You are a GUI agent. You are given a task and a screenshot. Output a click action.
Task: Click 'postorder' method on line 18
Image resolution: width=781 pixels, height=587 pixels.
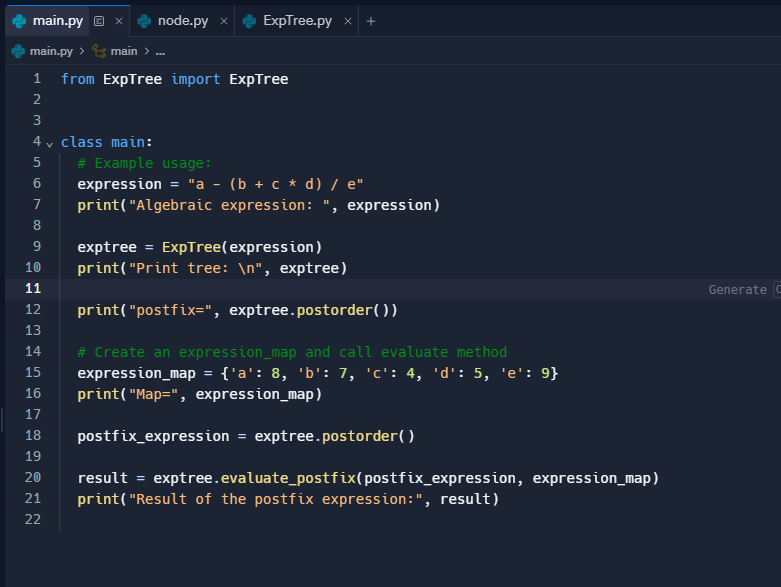pyautogui.click(x=360, y=436)
